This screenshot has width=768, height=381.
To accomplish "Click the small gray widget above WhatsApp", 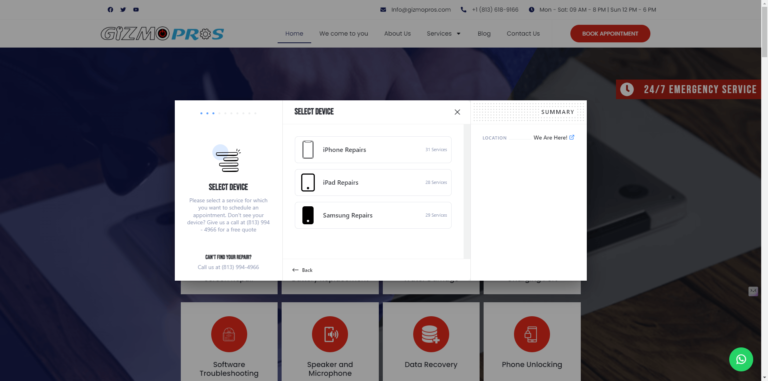I will [753, 291].
